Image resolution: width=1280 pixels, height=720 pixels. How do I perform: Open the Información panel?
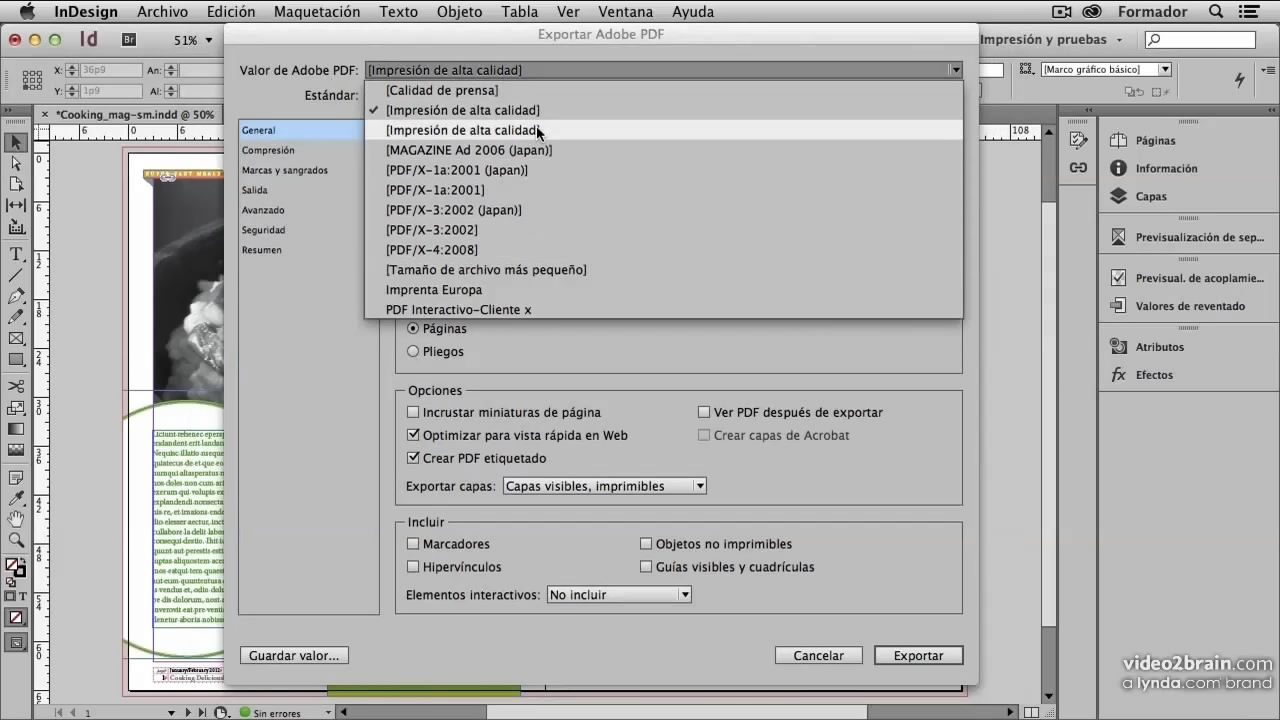click(1166, 169)
